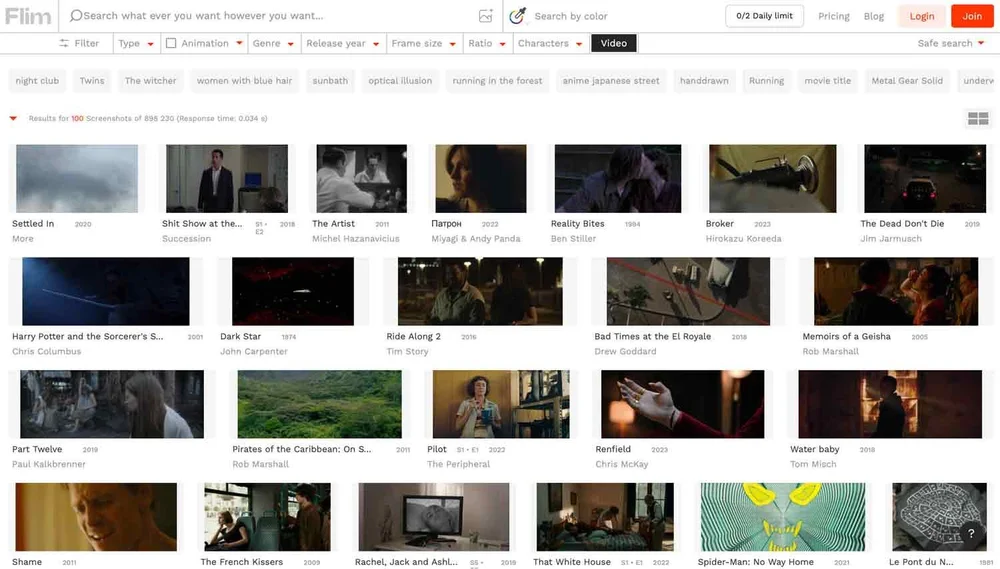
Task: Open the Release year dropdown
Action: 342,43
